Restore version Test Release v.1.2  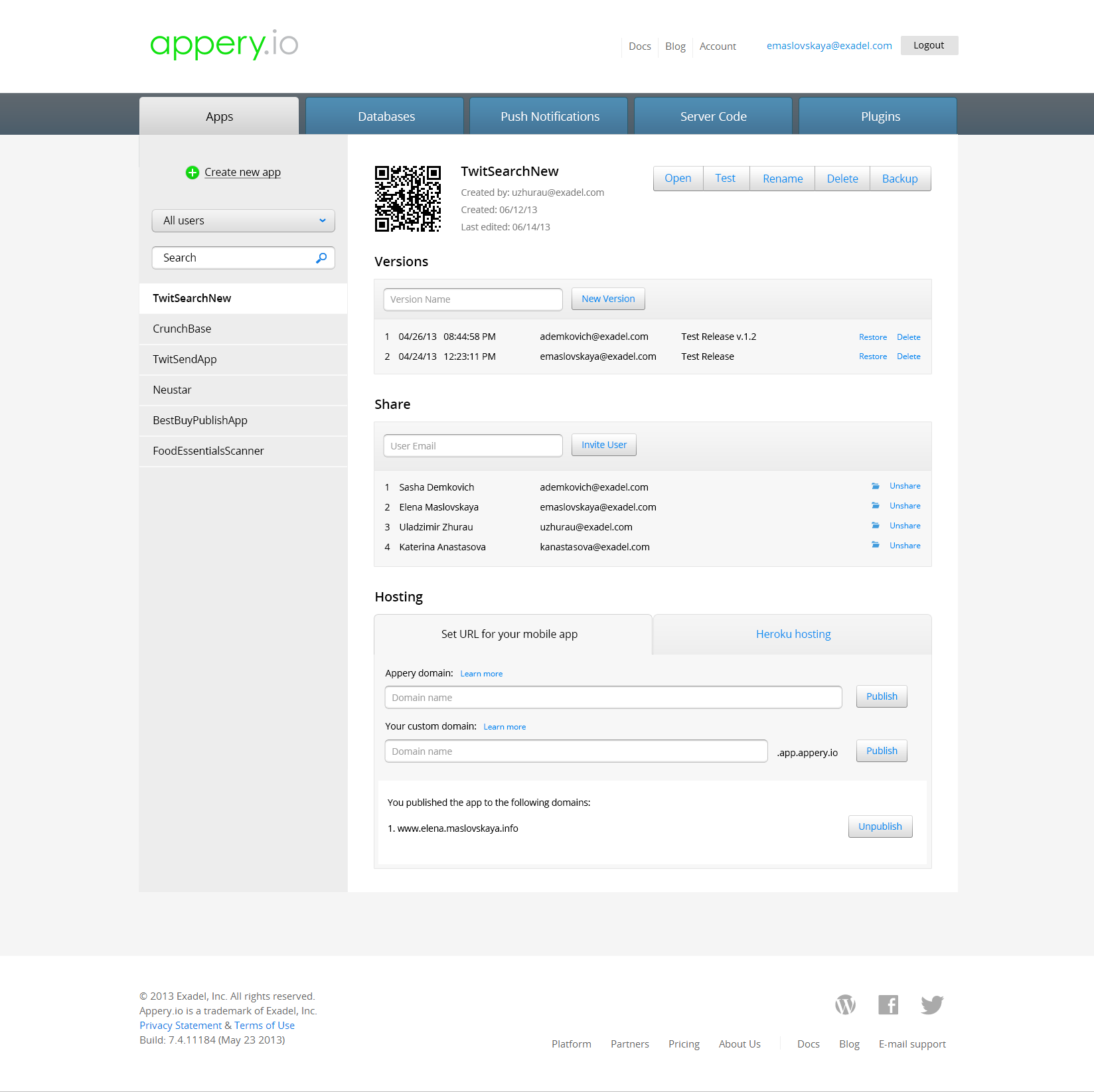coord(873,337)
